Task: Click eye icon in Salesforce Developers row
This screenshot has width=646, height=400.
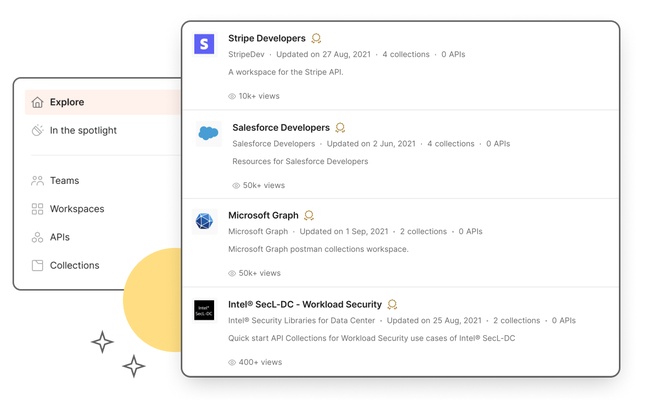Action: pos(236,185)
